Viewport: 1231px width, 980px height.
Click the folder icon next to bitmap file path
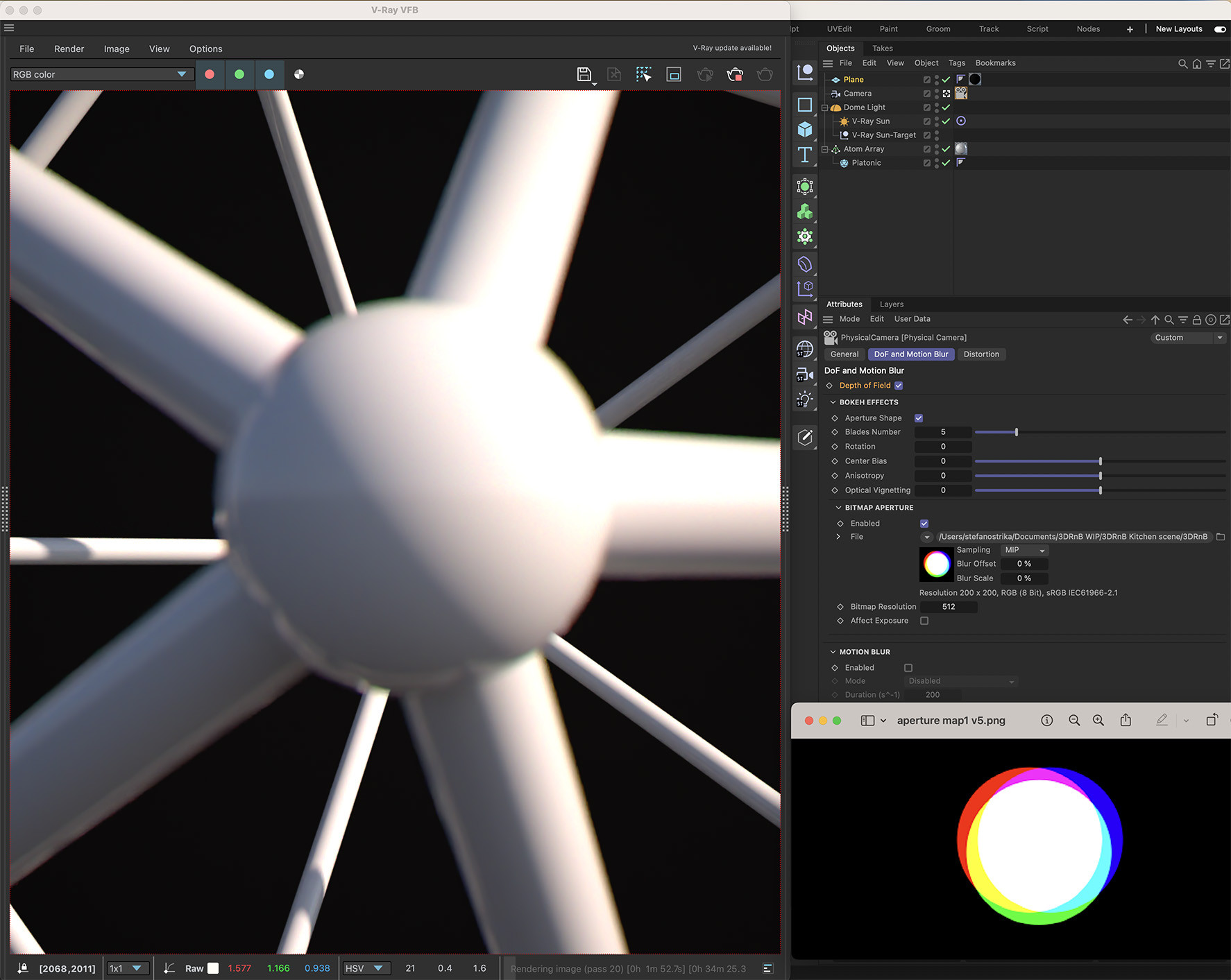coord(1221,537)
